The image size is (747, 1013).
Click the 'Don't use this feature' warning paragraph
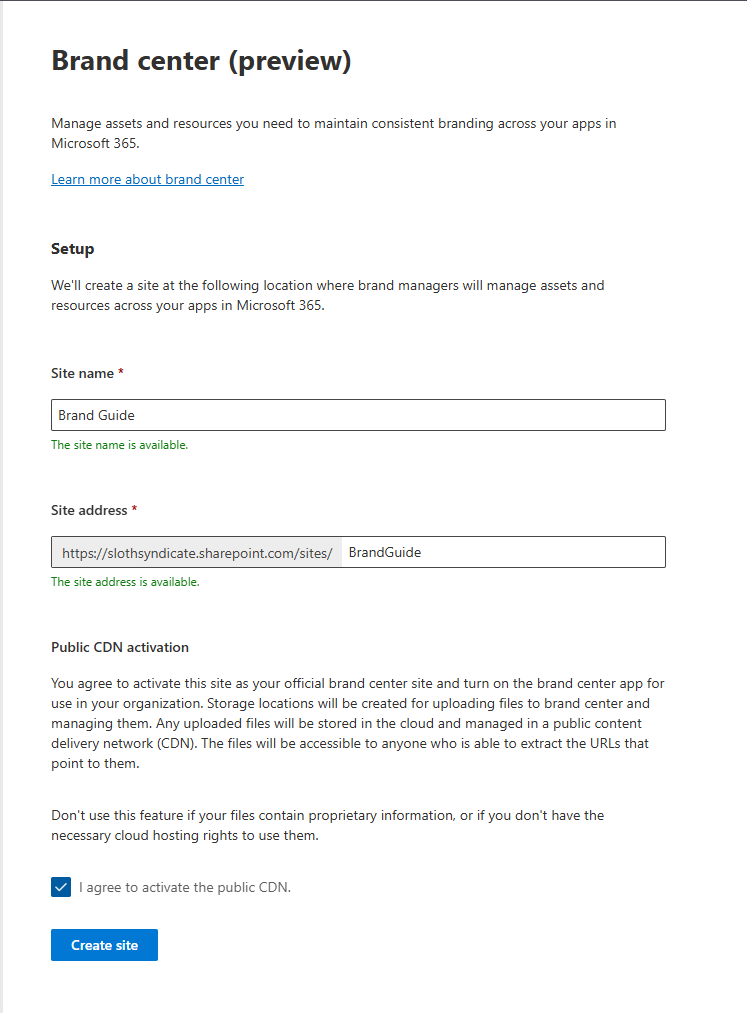coord(328,826)
